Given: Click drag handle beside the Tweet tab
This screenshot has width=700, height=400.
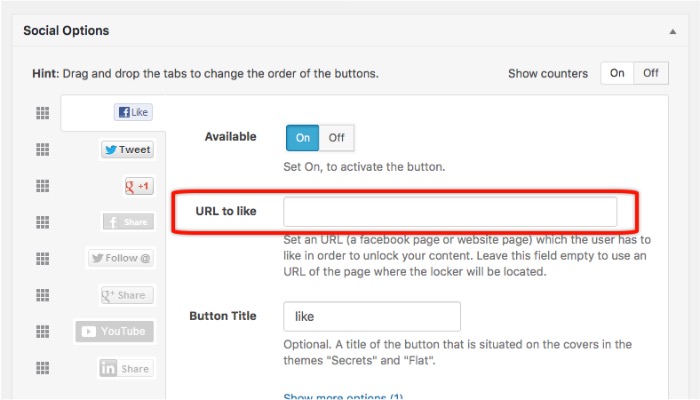Looking at the screenshot, I should (42, 150).
